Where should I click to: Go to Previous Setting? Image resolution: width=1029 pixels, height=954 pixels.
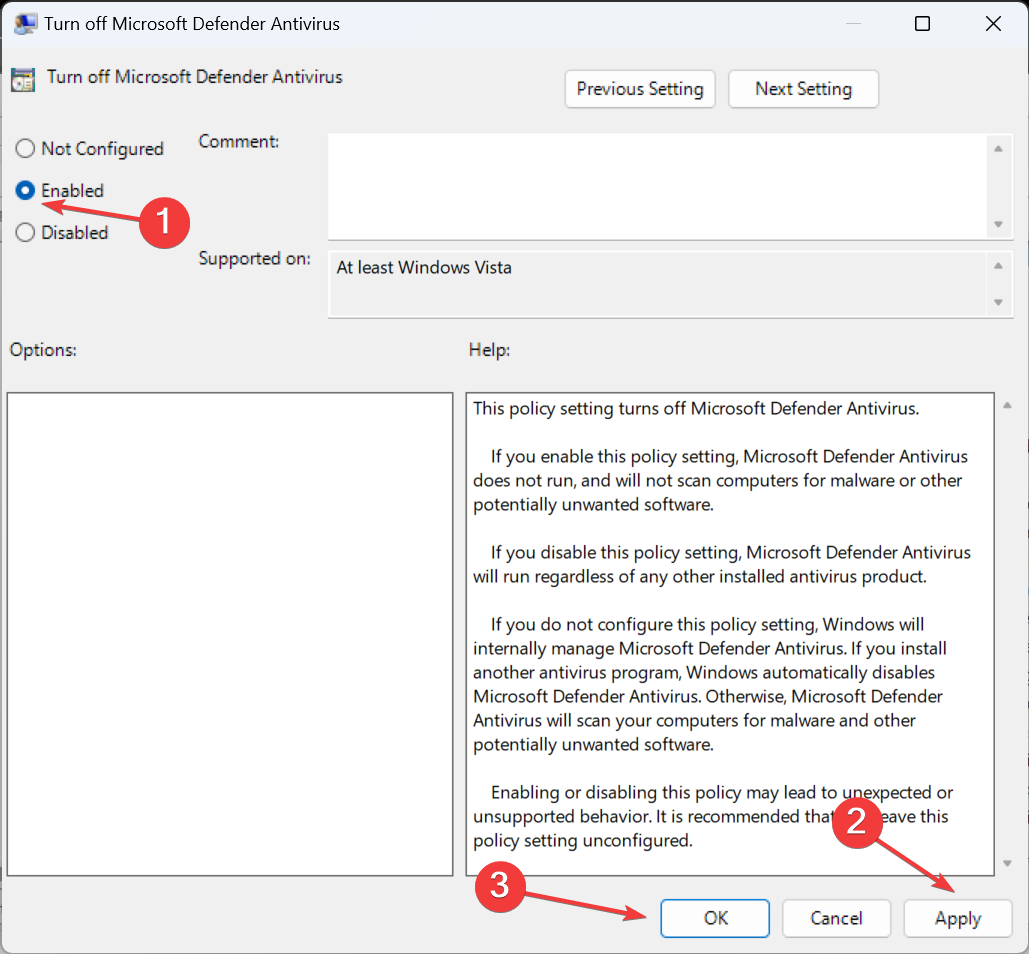coord(639,89)
